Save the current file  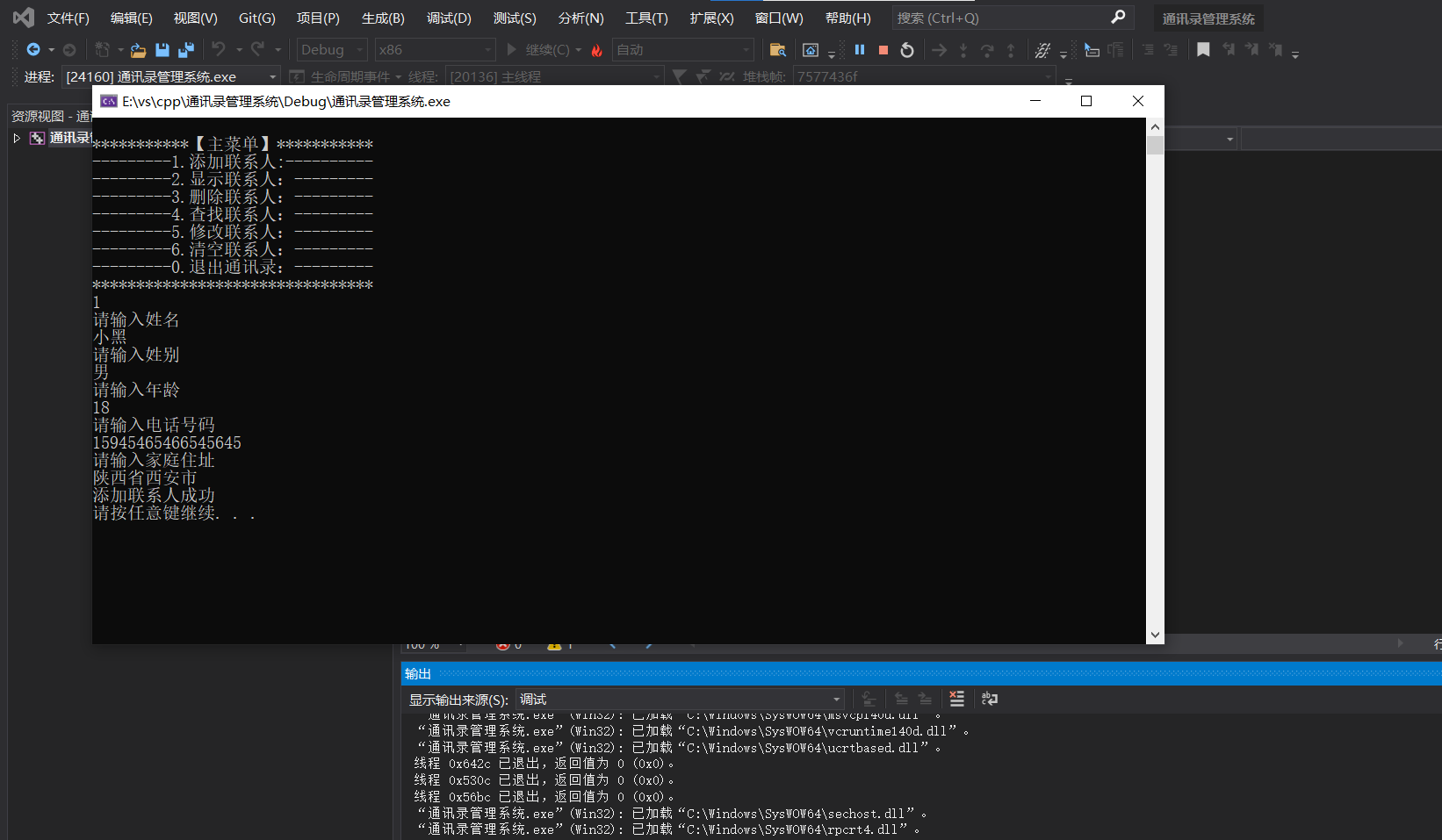(162, 50)
